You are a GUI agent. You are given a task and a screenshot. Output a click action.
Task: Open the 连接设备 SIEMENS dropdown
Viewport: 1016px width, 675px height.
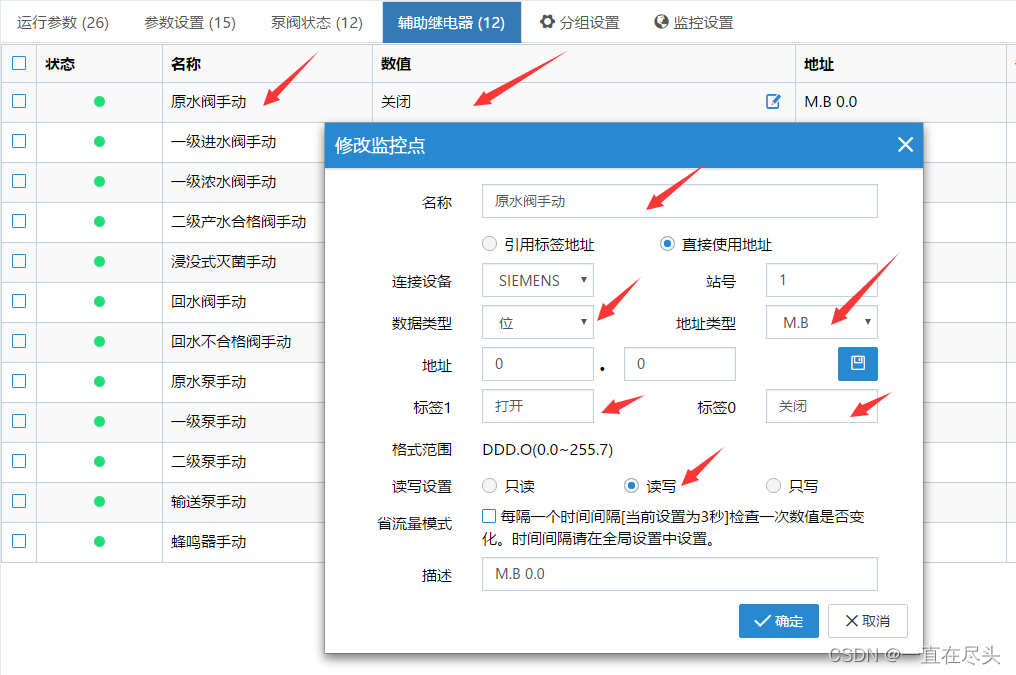pos(538,281)
